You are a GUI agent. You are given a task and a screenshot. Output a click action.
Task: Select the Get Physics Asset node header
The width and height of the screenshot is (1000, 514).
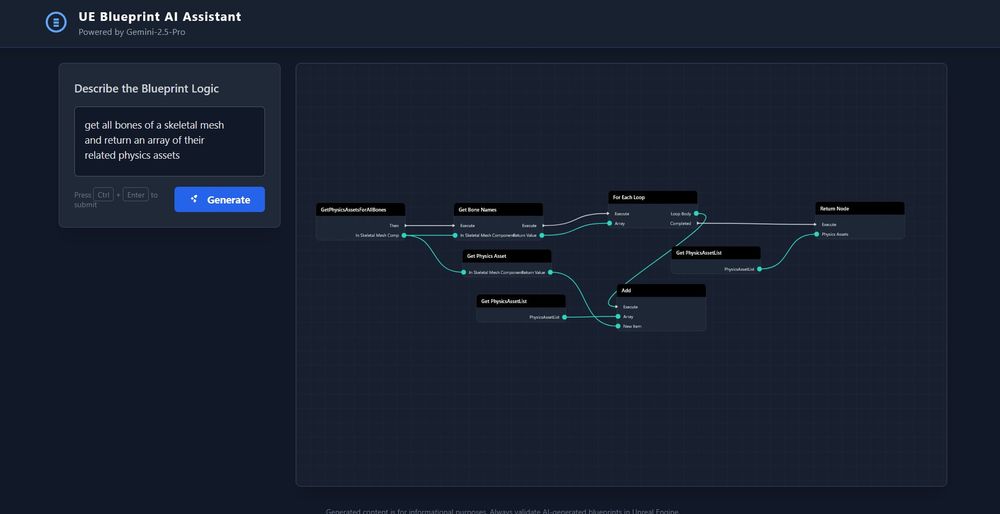click(x=507, y=256)
